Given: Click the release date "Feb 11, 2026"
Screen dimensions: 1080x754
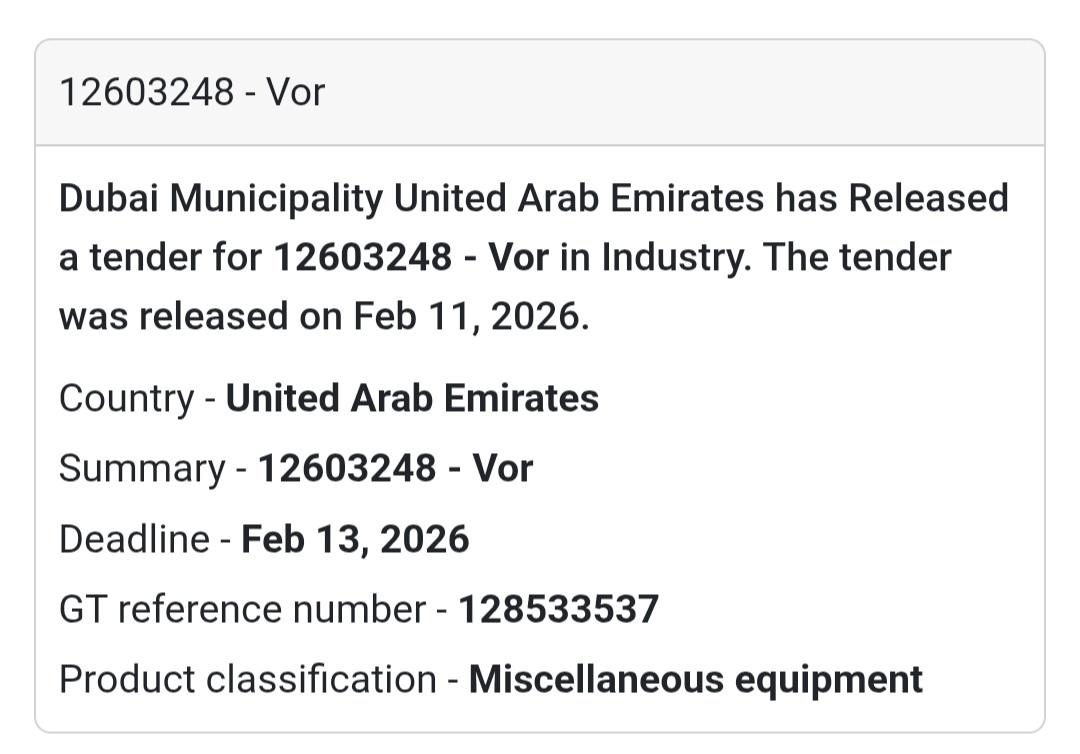Looking at the screenshot, I should coord(465,316).
